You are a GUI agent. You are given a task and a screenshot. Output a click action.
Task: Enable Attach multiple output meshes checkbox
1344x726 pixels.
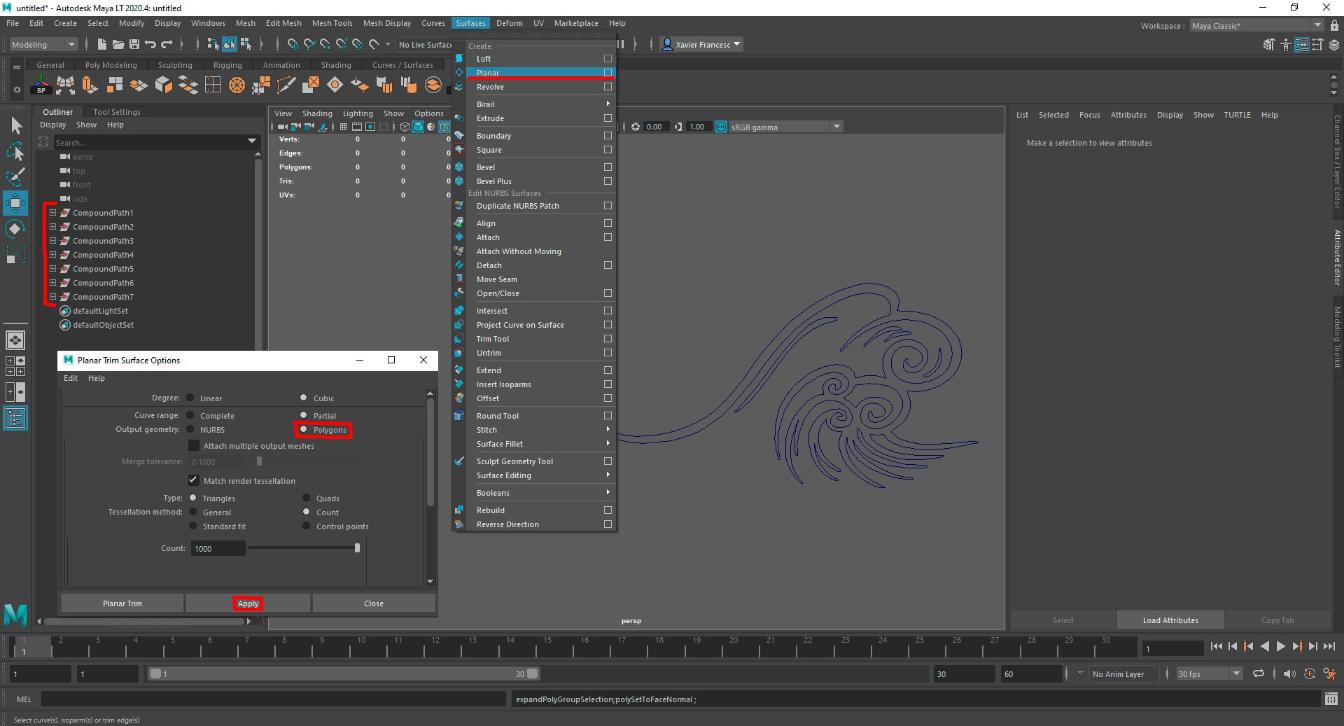(x=194, y=446)
